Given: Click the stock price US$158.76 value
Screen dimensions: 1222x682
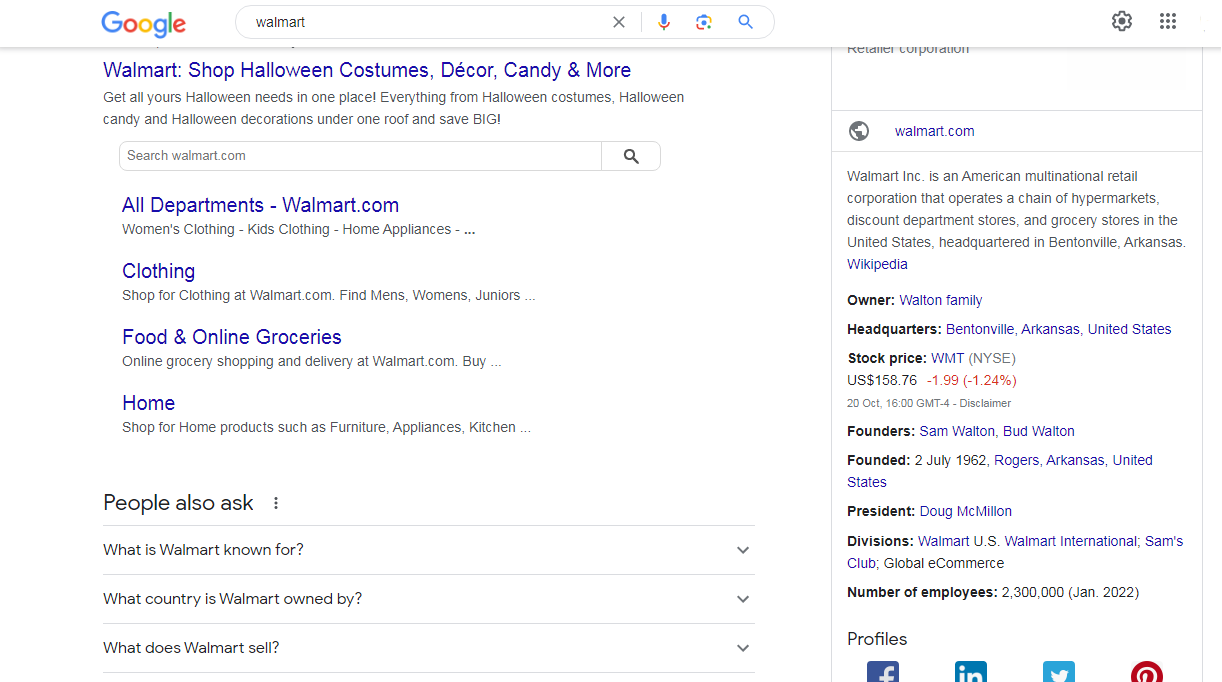Looking at the screenshot, I should coord(882,380).
